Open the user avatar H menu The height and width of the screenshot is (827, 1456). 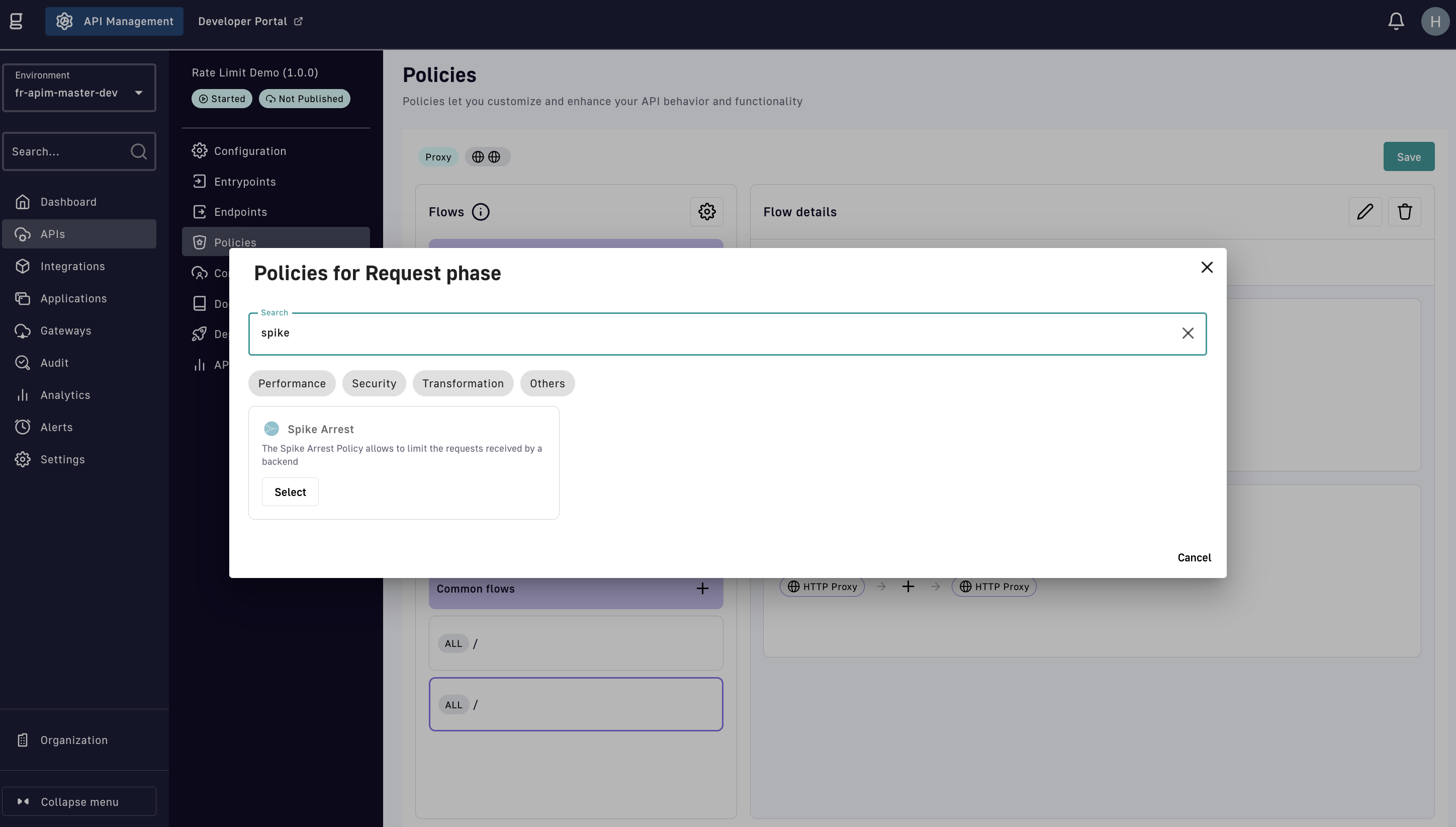[x=1434, y=21]
